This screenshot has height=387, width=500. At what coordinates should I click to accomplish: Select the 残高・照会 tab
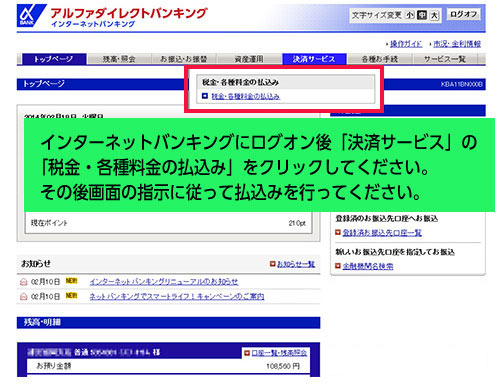119,59
